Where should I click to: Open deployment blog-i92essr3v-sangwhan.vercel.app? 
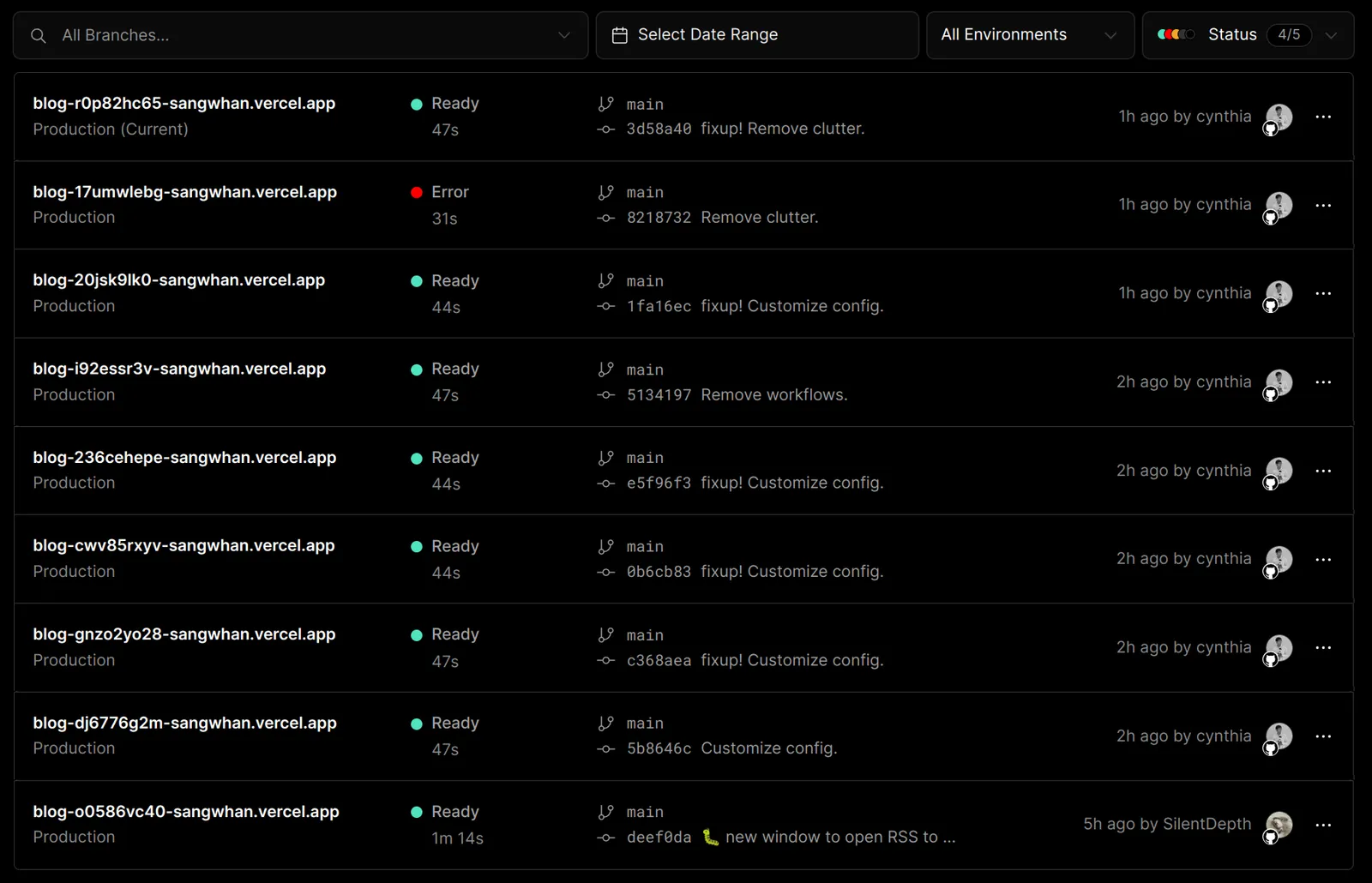tap(179, 369)
